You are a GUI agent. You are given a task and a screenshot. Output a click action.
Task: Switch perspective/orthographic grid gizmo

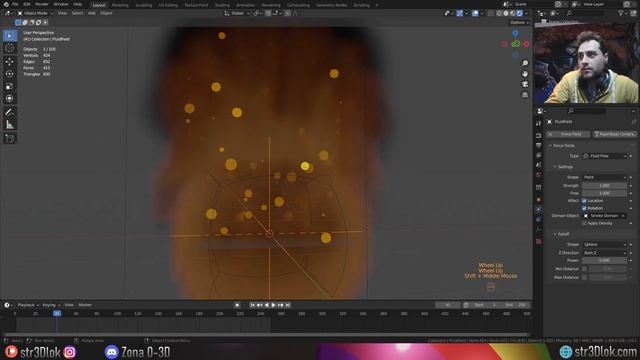pos(525,95)
